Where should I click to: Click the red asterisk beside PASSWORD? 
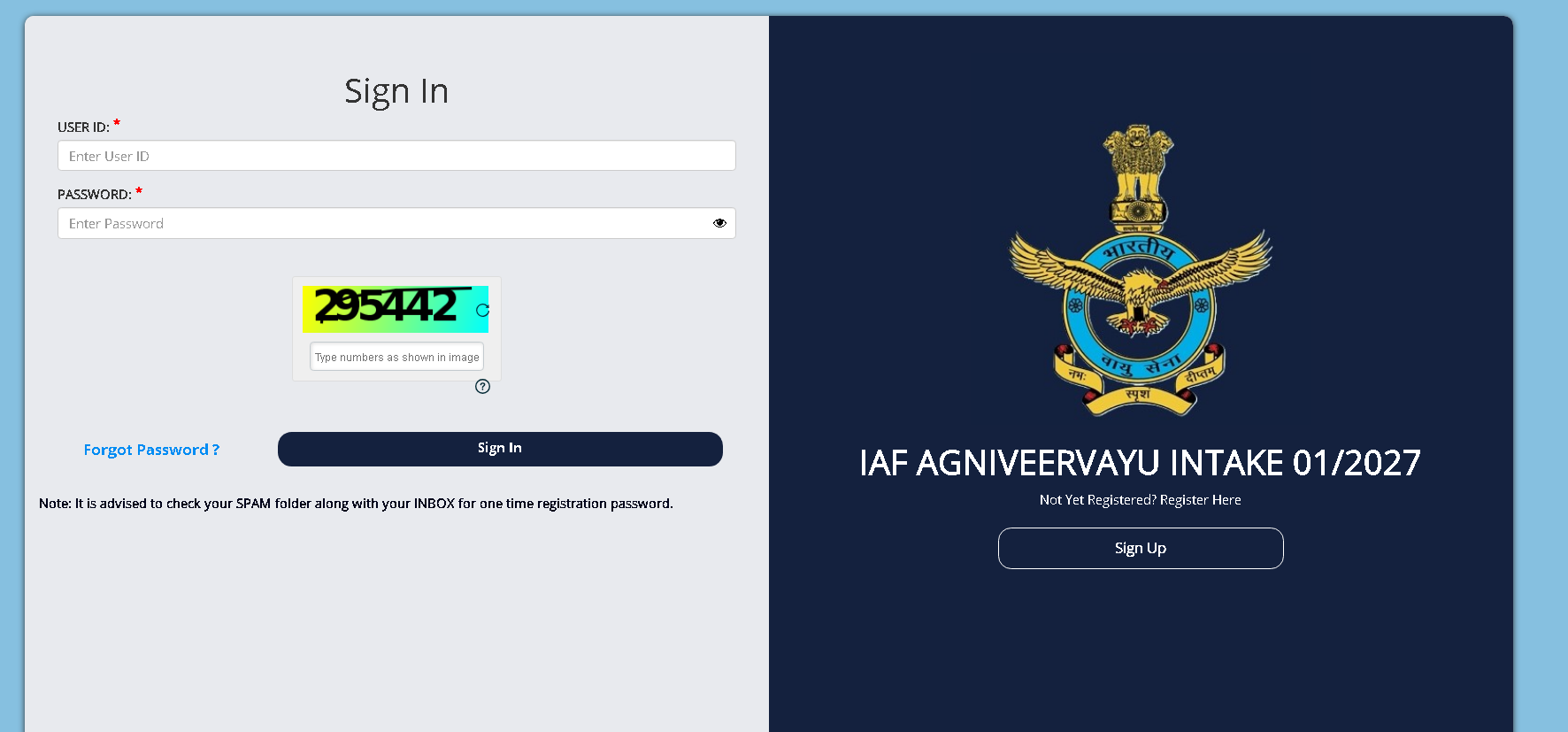pyautogui.click(x=139, y=190)
